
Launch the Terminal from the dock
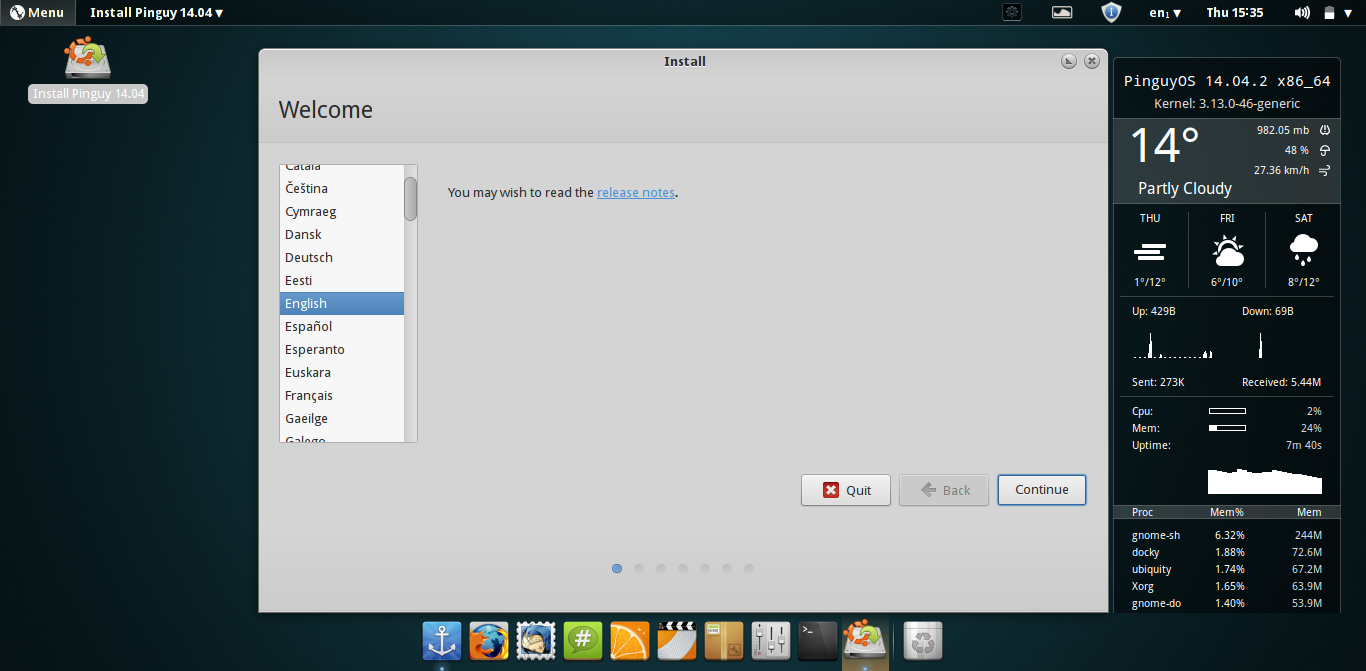(x=818, y=640)
